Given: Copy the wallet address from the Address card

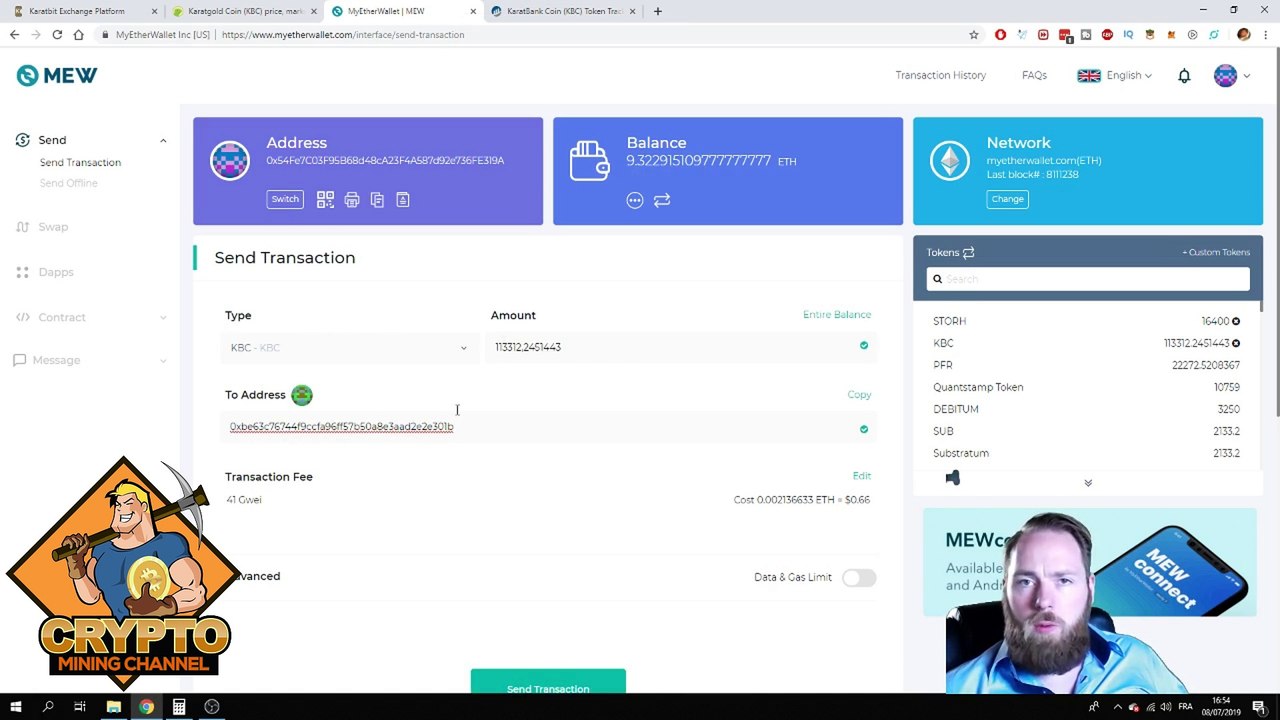Looking at the screenshot, I should coord(377,200).
